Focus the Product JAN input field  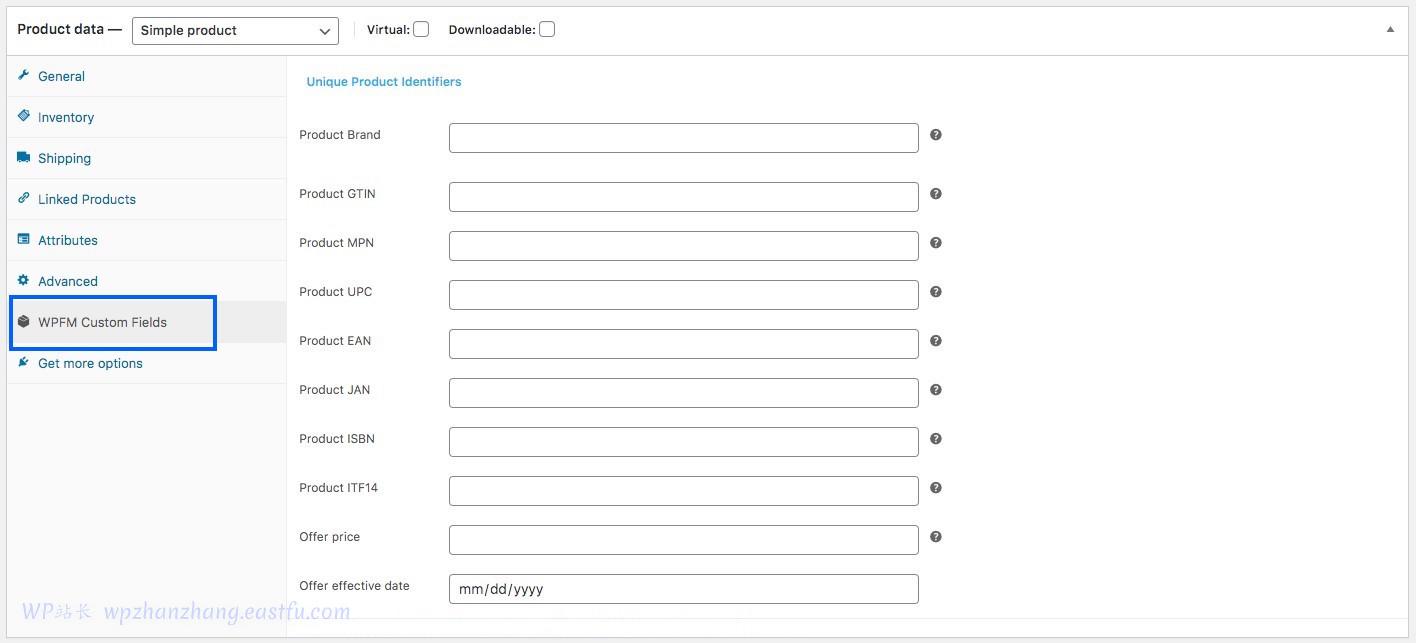point(684,393)
